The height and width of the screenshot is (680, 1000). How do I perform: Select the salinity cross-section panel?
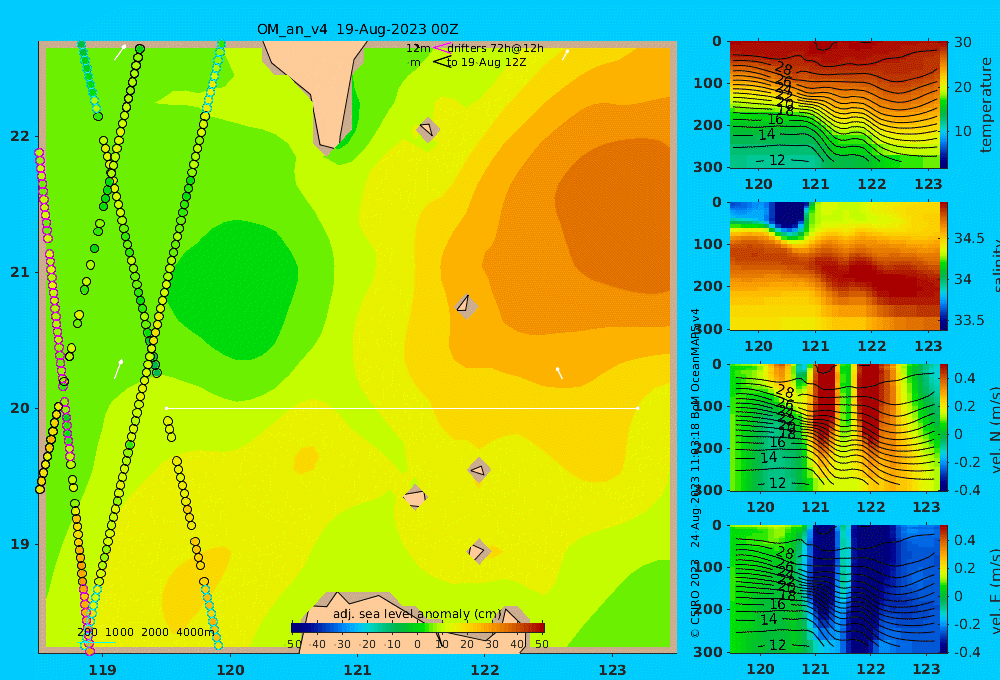[x=834, y=266]
